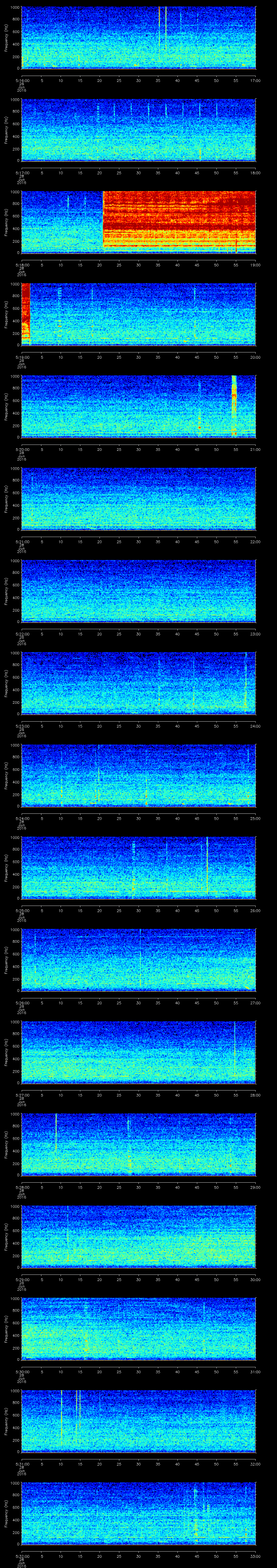
Task: Click the 5:24:00 start time label
Action: click(22, 819)
